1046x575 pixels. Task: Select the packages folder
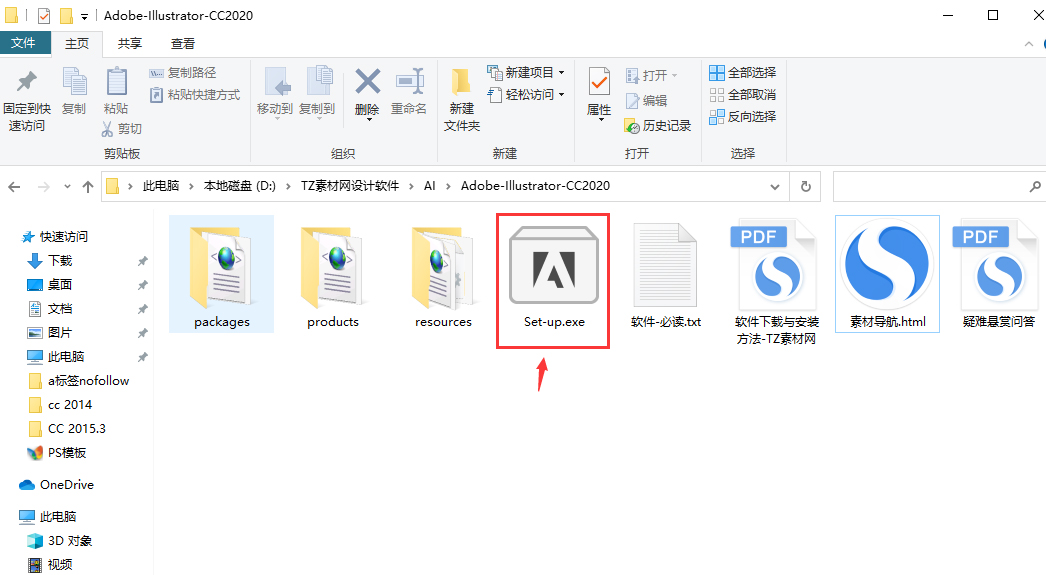pyautogui.click(x=221, y=274)
